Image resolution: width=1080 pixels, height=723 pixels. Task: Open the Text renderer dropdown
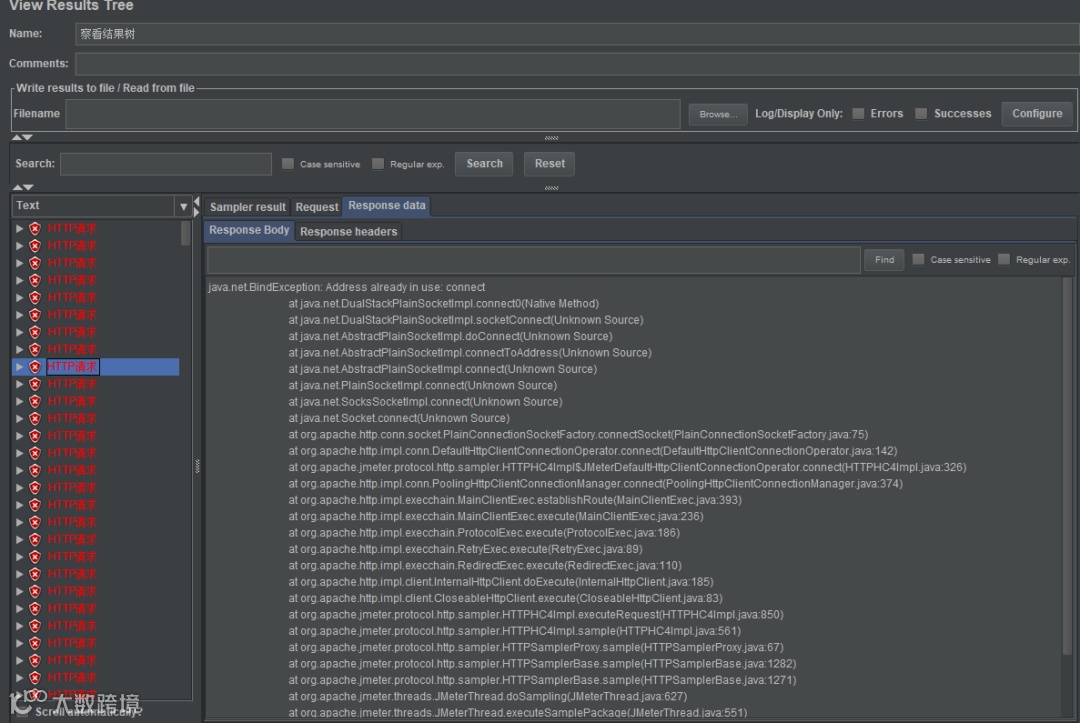(x=183, y=206)
